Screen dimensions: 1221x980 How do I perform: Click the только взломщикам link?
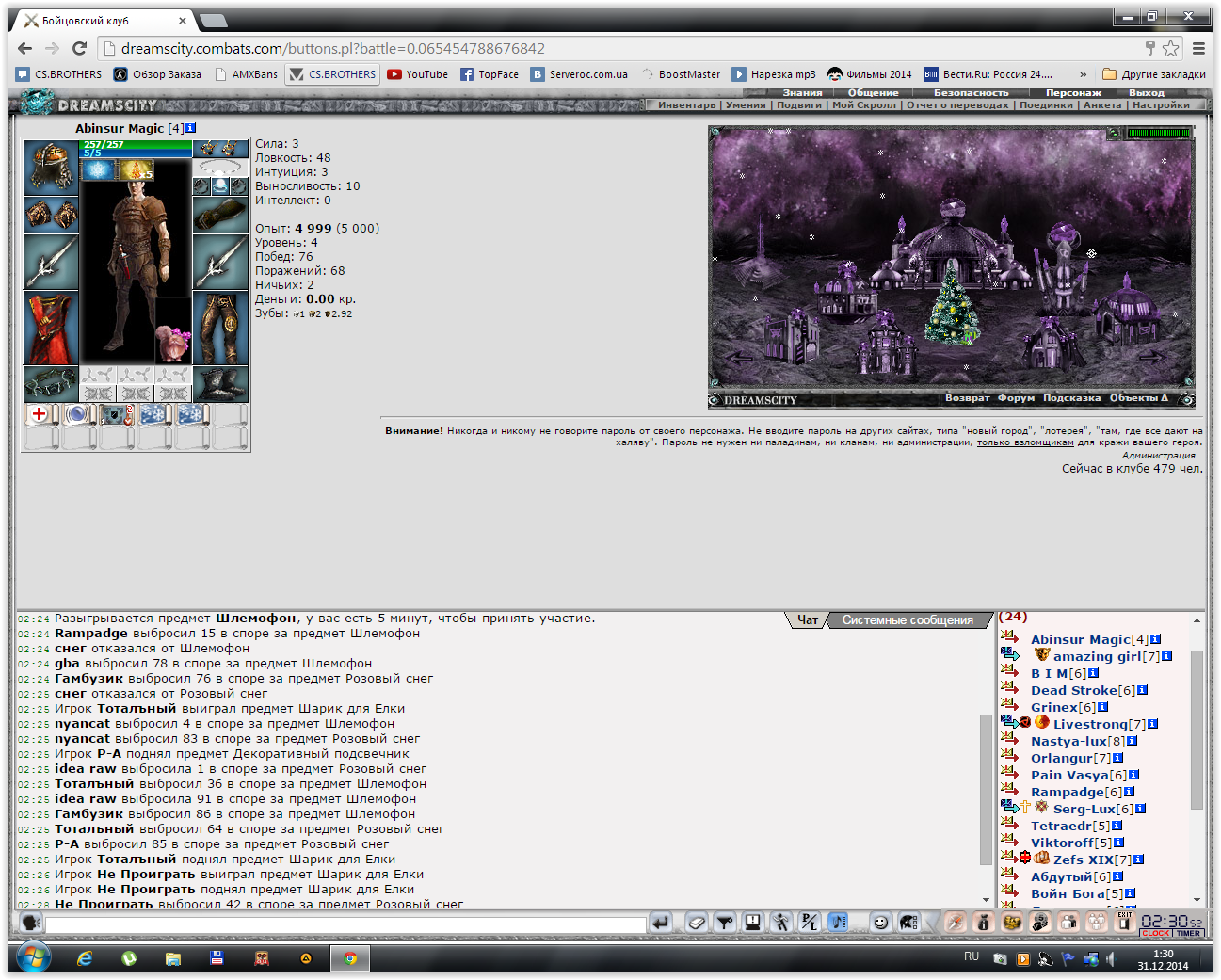(x=1025, y=442)
